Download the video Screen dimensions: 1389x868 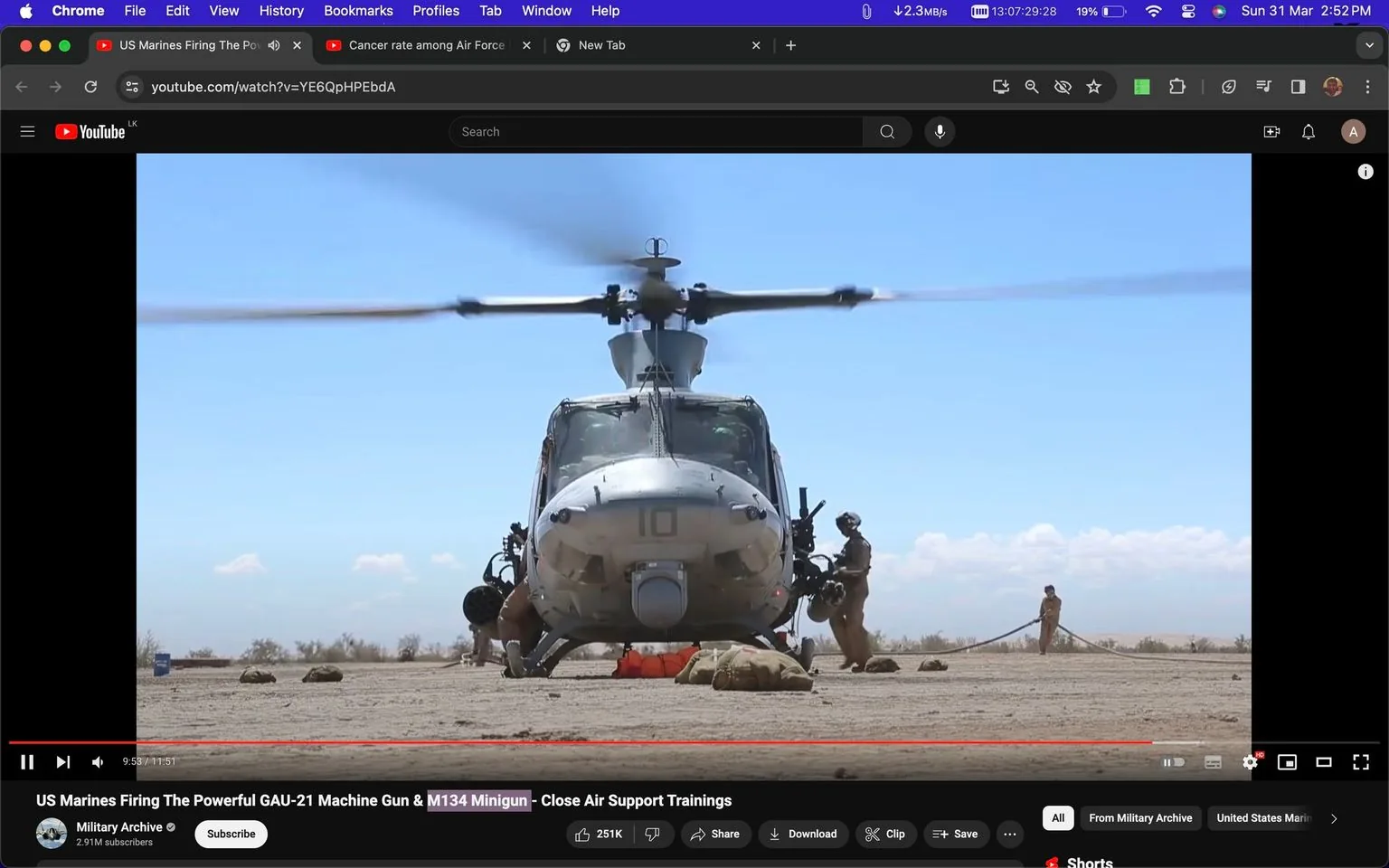[x=803, y=834]
